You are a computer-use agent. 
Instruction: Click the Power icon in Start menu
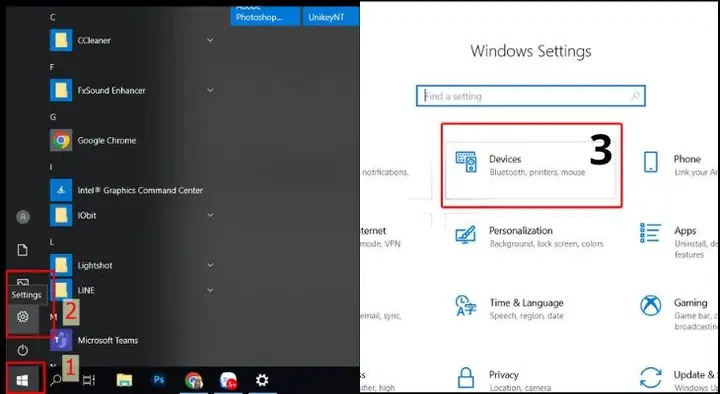point(22,350)
